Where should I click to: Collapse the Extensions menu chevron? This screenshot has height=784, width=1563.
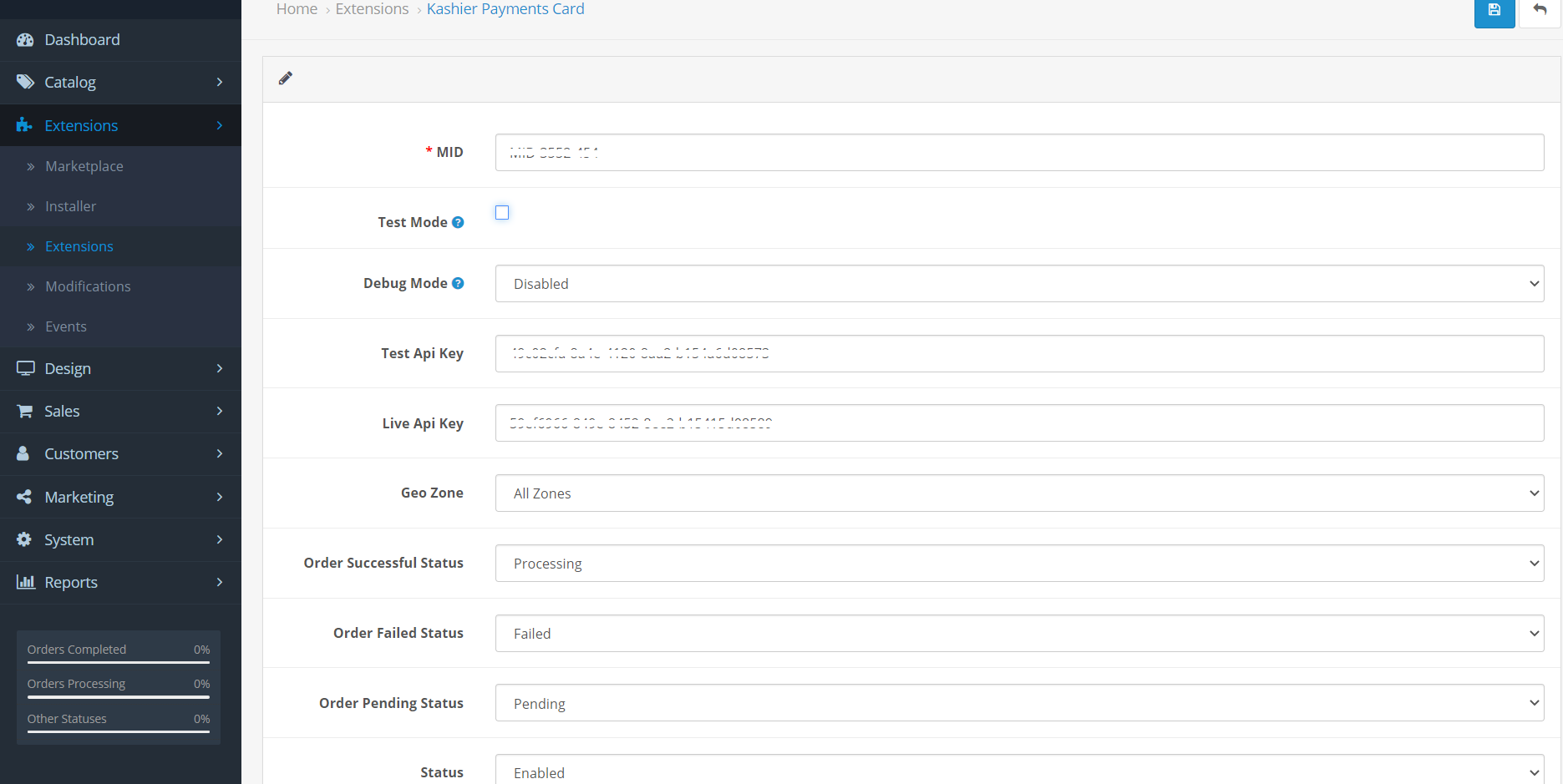pos(220,125)
